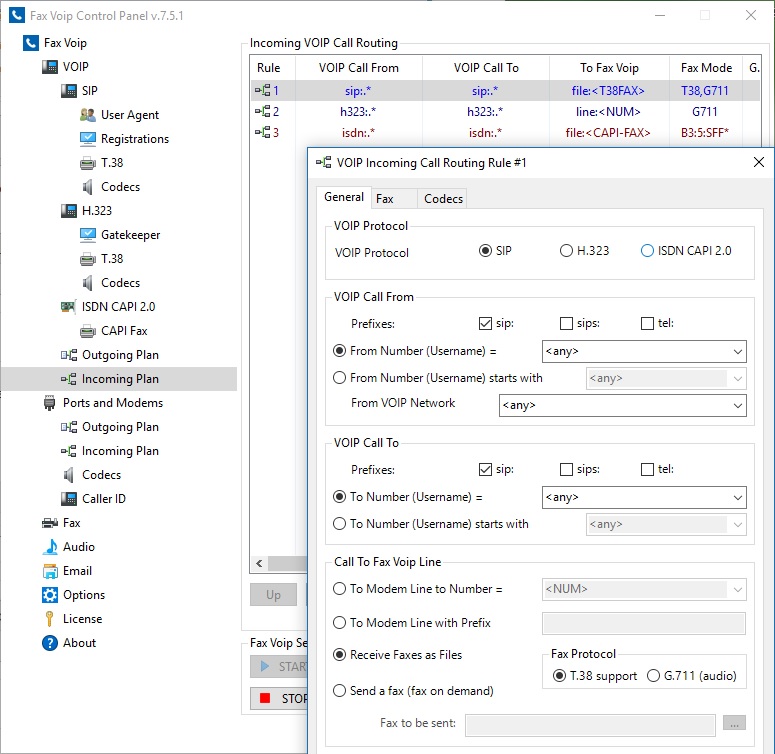Close the VOIP Incoming Call Routing Rule dialog

point(759,162)
